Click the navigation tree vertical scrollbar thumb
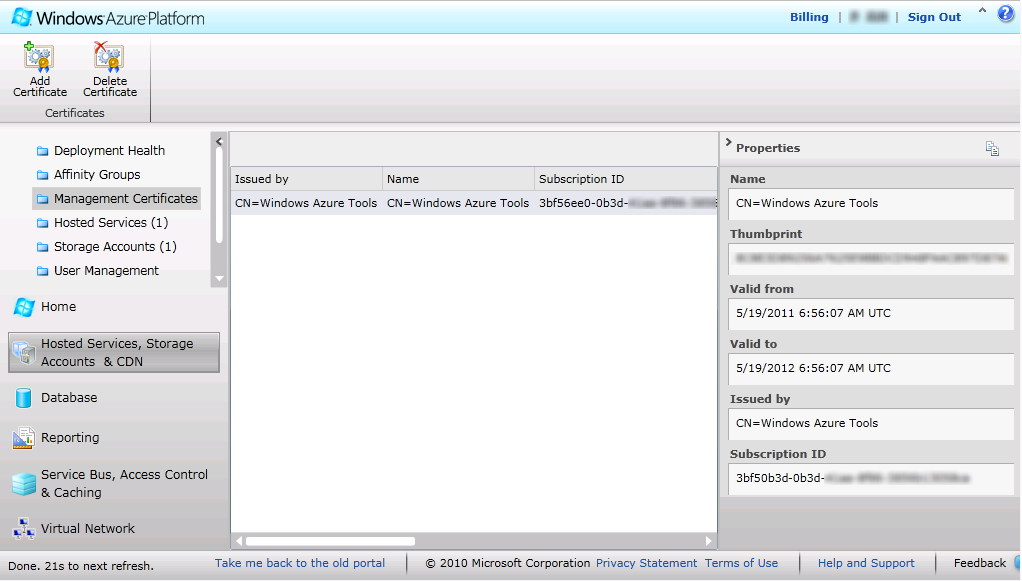The image size is (1022, 581). (x=219, y=196)
